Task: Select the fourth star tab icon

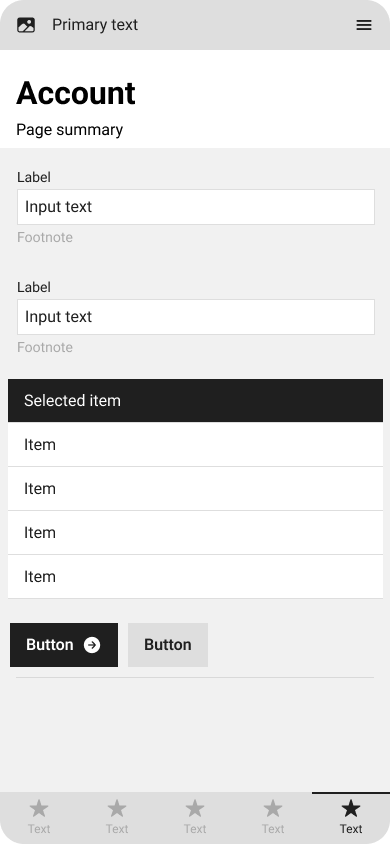Action: pyautogui.click(x=273, y=808)
